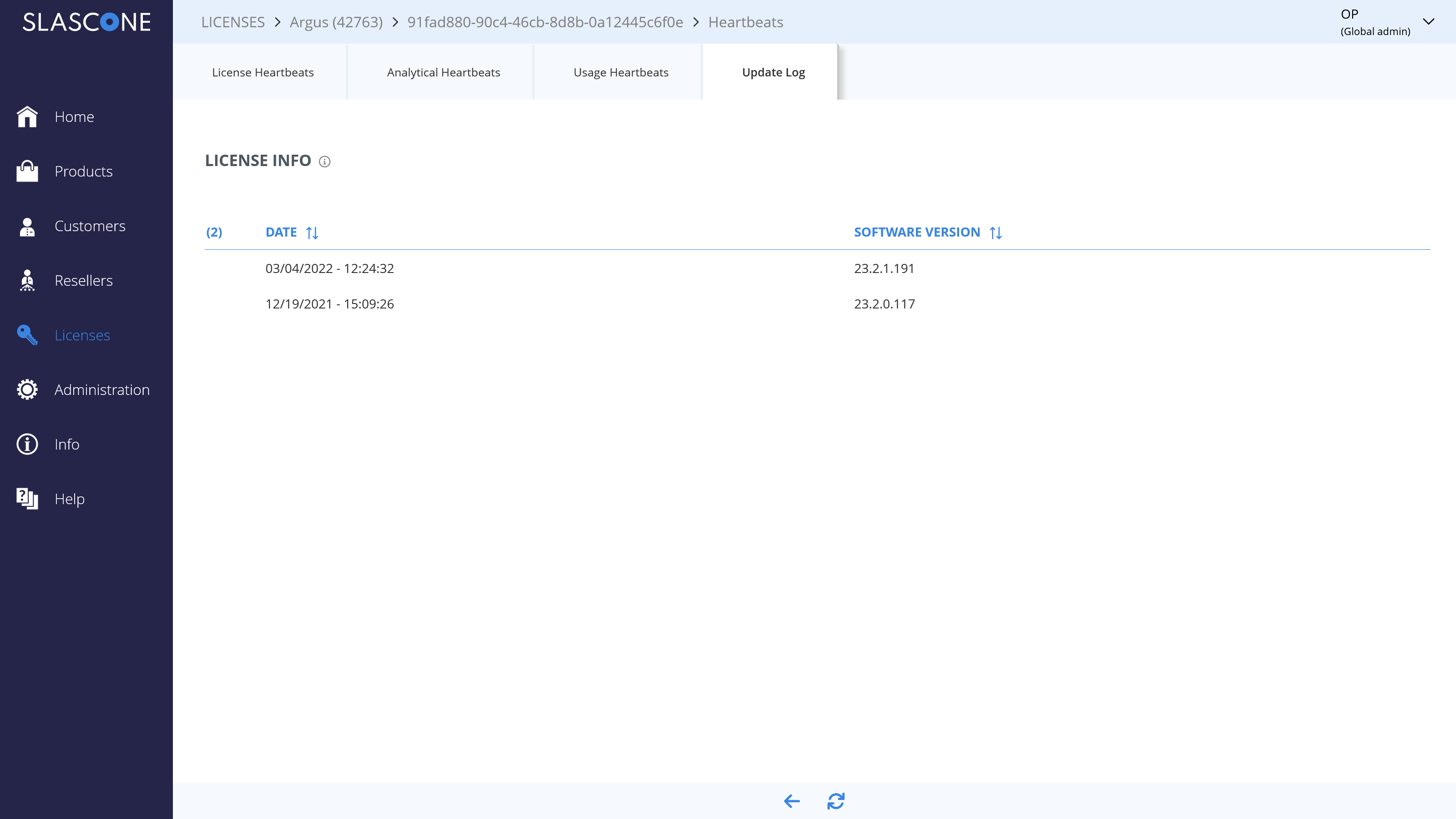Open the License Heartbeats tab
The height and width of the screenshot is (819, 1456).
point(263,72)
